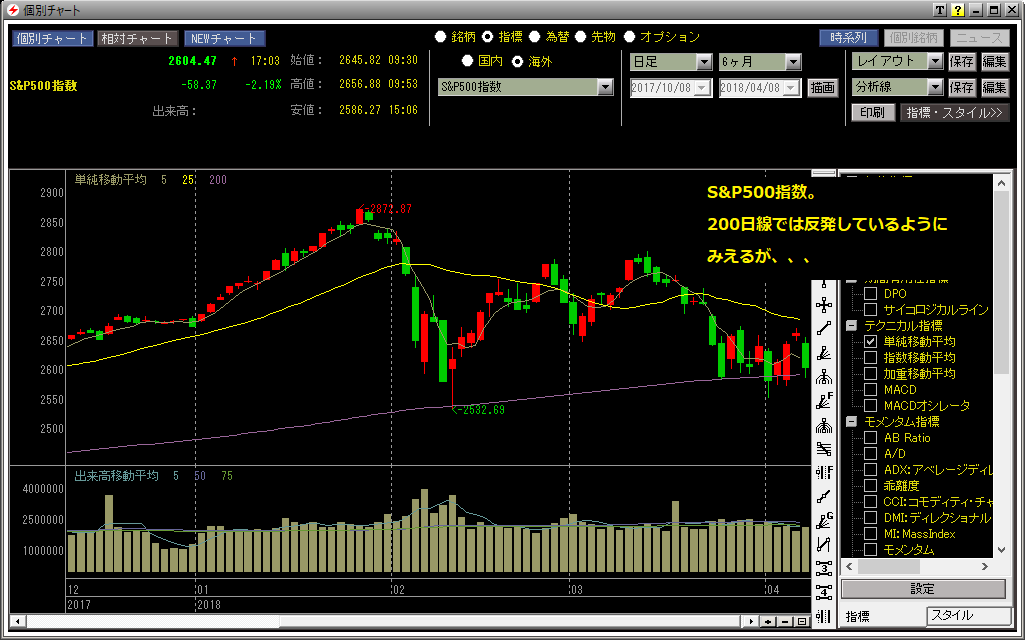Screen dimensions: 1025x640
Task: Open the 日足 timeframe dropdown
Action: pos(704,62)
